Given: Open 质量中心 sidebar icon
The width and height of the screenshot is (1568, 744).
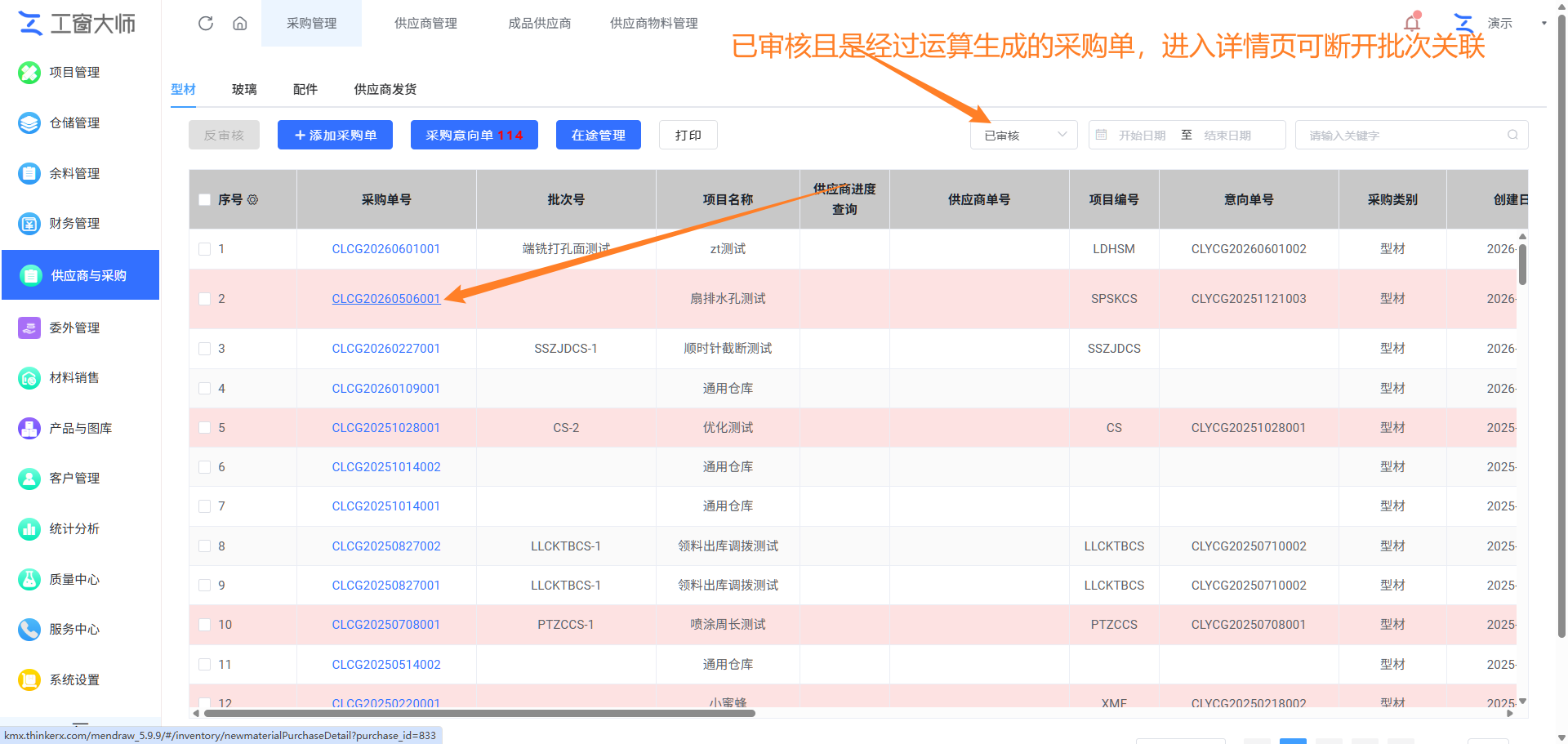Looking at the screenshot, I should pyautogui.click(x=29, y=579).
